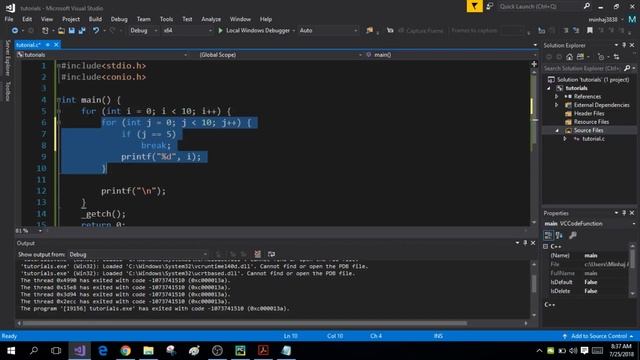
Task: Click the search magnifier in Solution Explorer
Action: tap(627, 68)
